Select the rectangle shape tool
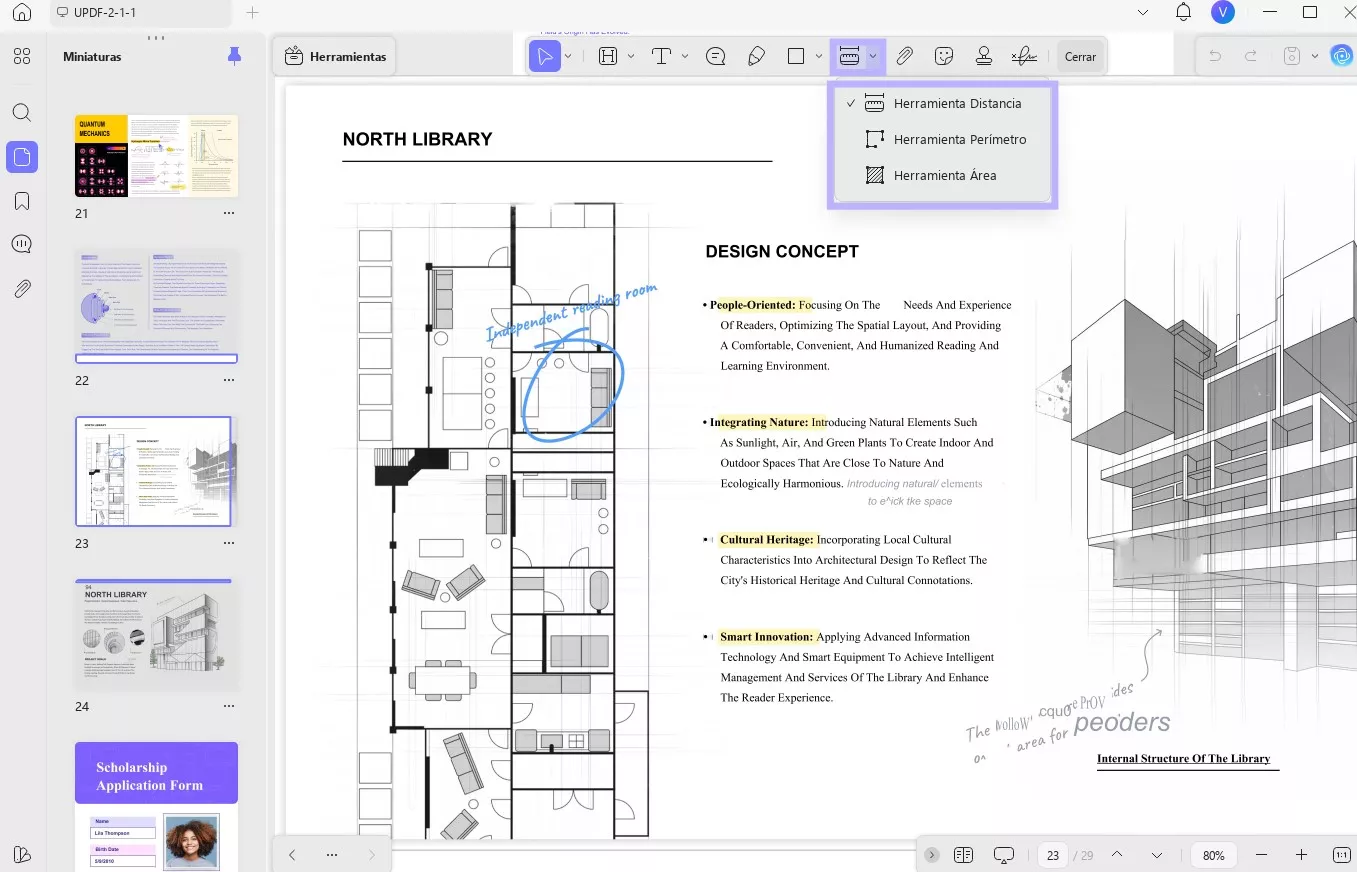Screen dimensions: 1357x872 (x=796, y=57)
